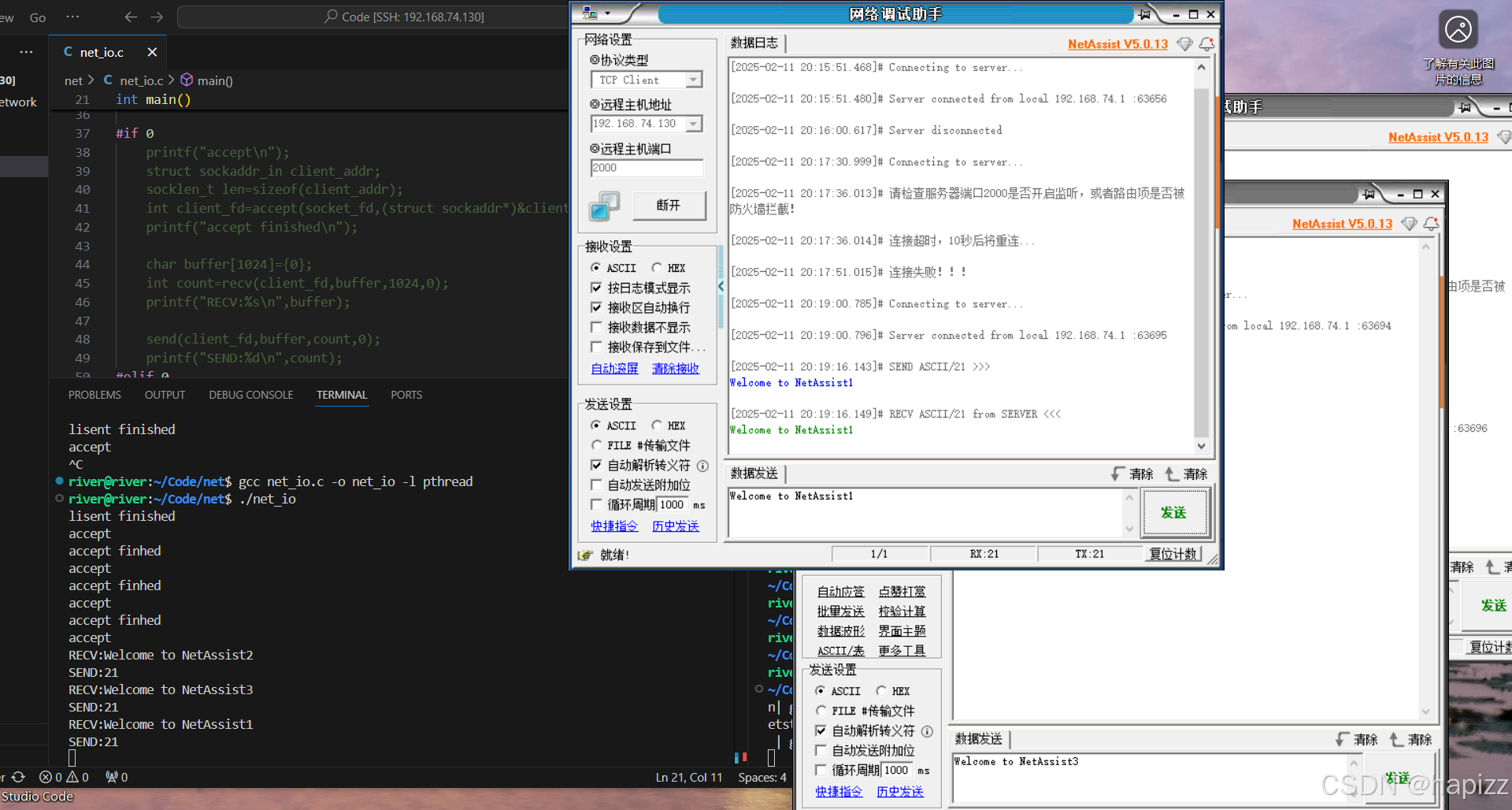Collapse the left settings panel with the arrow handle

pos(721,287)
